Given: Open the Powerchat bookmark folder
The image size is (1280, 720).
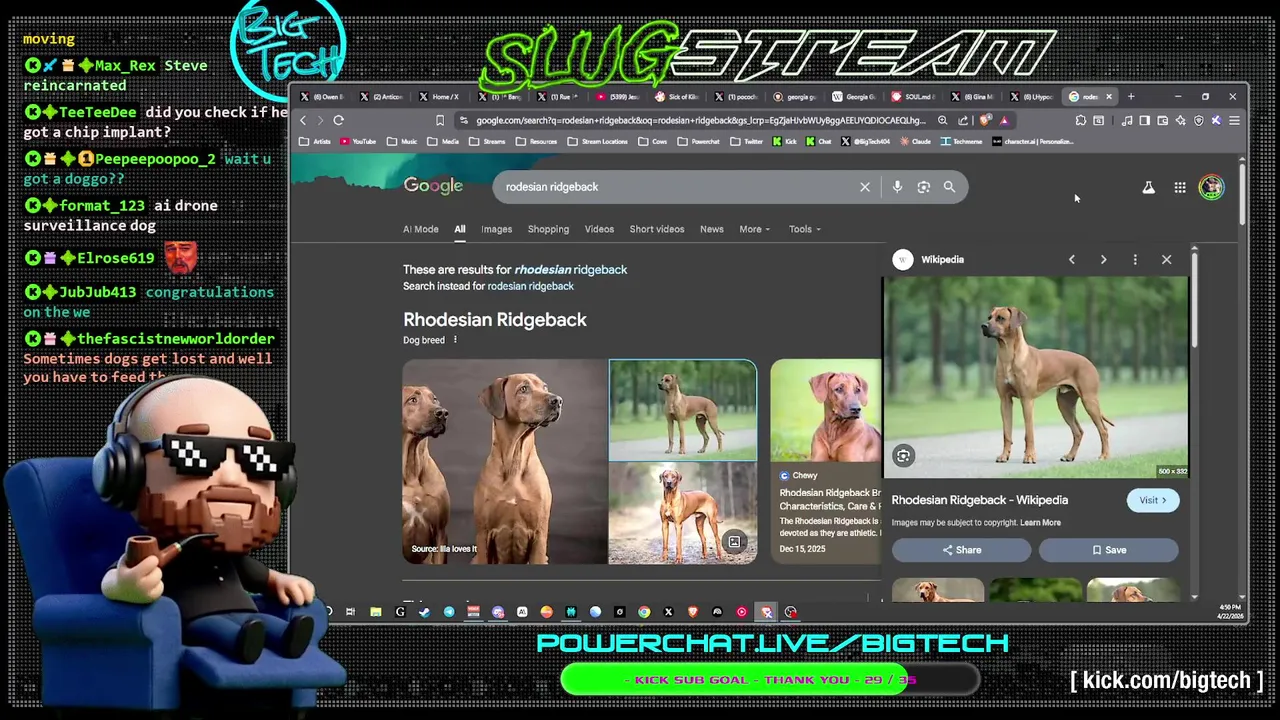Looking at the screenshot, I should pyautogui.click(x=698, y=142).
